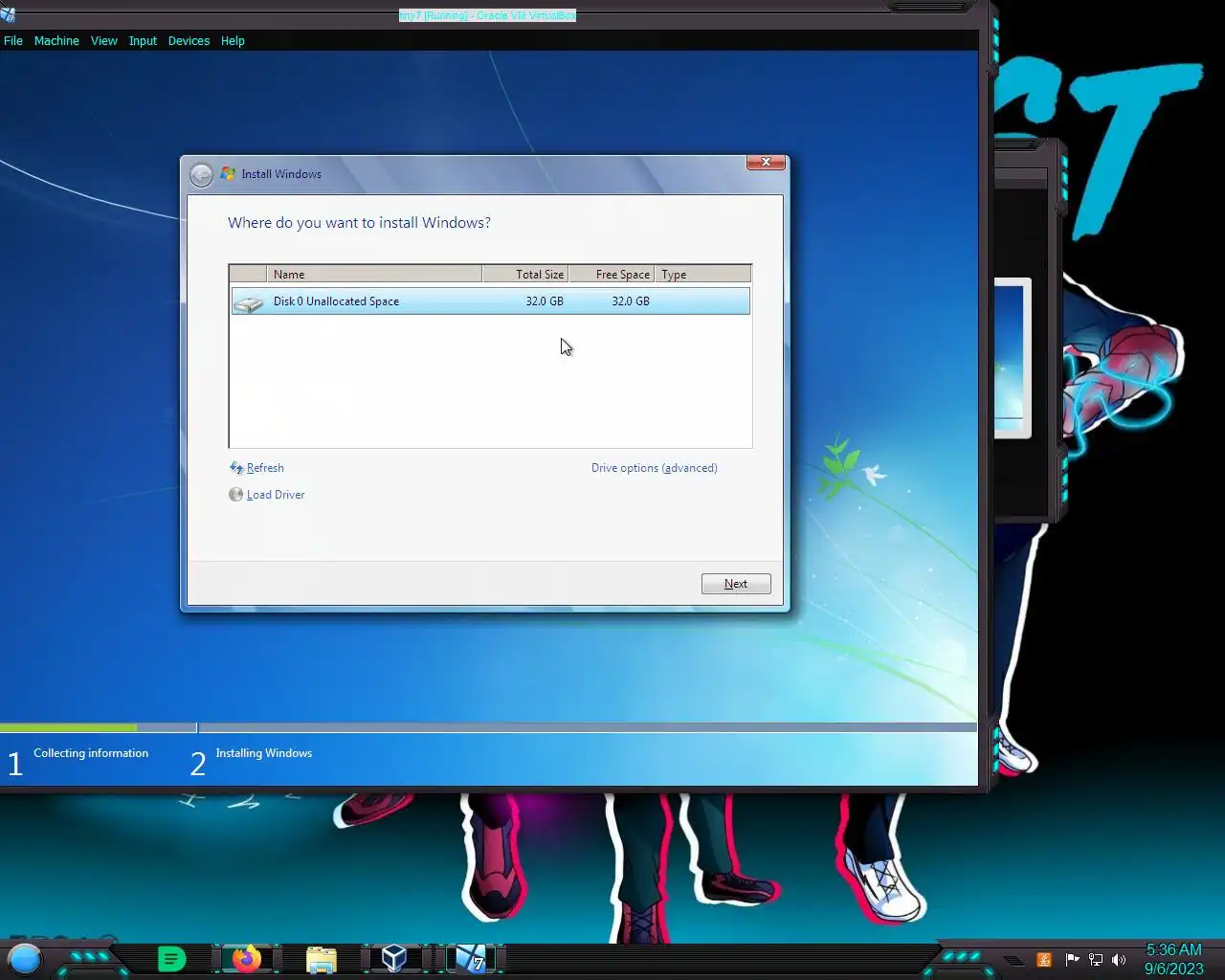Screen dimensions: 1225x980
Task: Open File Explorer from the taskbar
Action: [322, 959]
